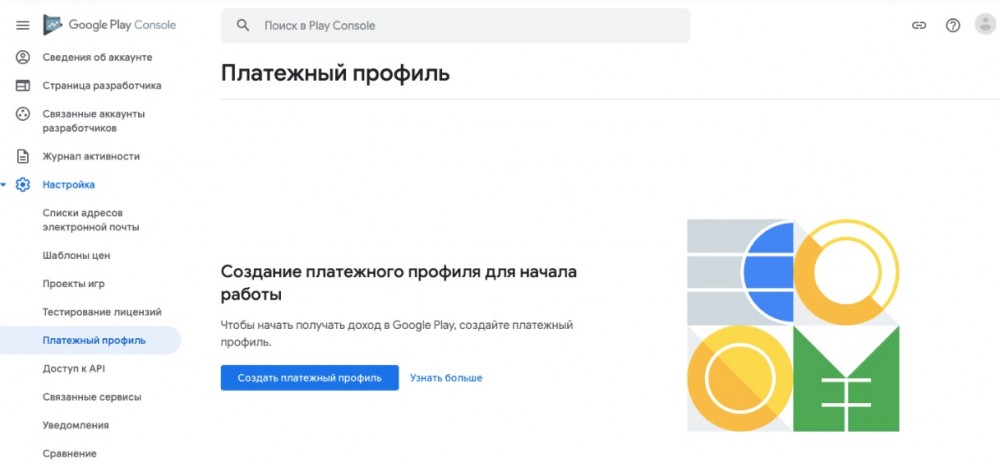This screenshot has width=1000, height=463.
Task: Click Создать платежный профиль button
Action: pos(310,378)
